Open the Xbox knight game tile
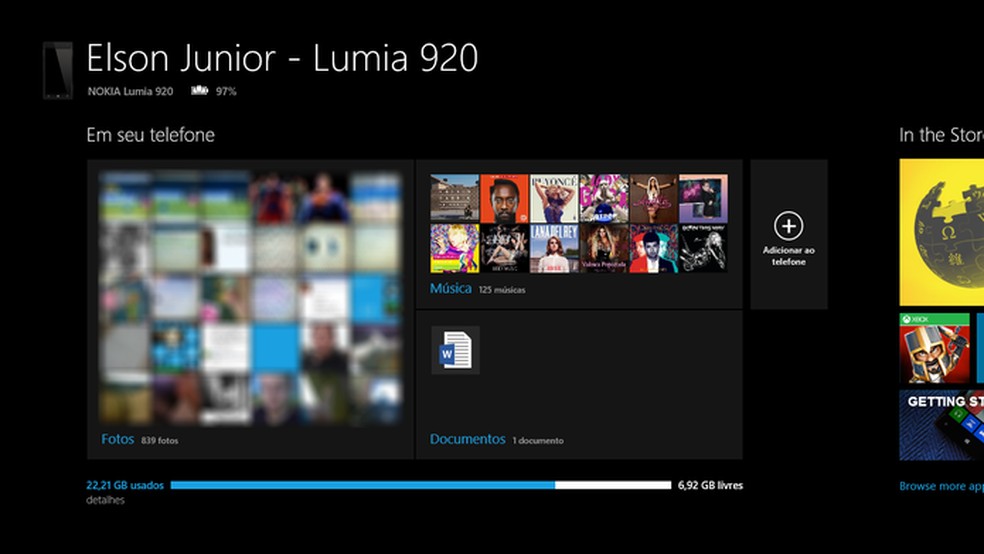Viewport: 984px width, 554px height. 934,348
